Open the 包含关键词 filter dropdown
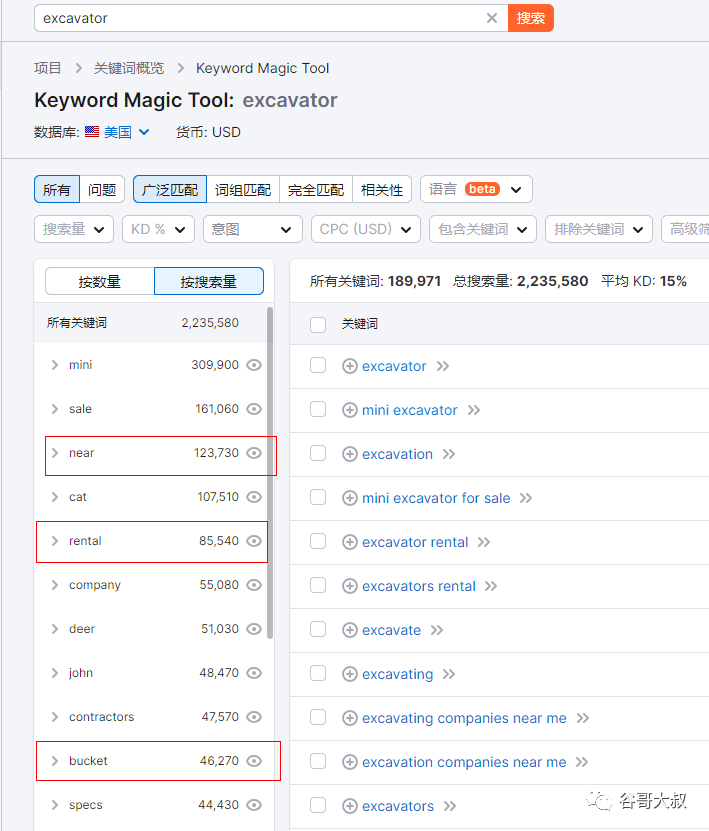This screenshot has width=709, height=831. (483, 229)
